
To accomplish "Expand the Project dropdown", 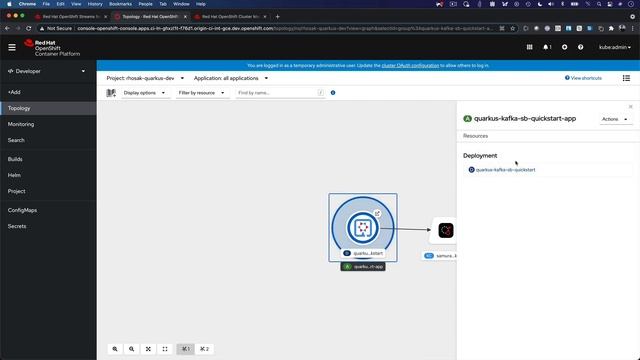I will [145, 78].
